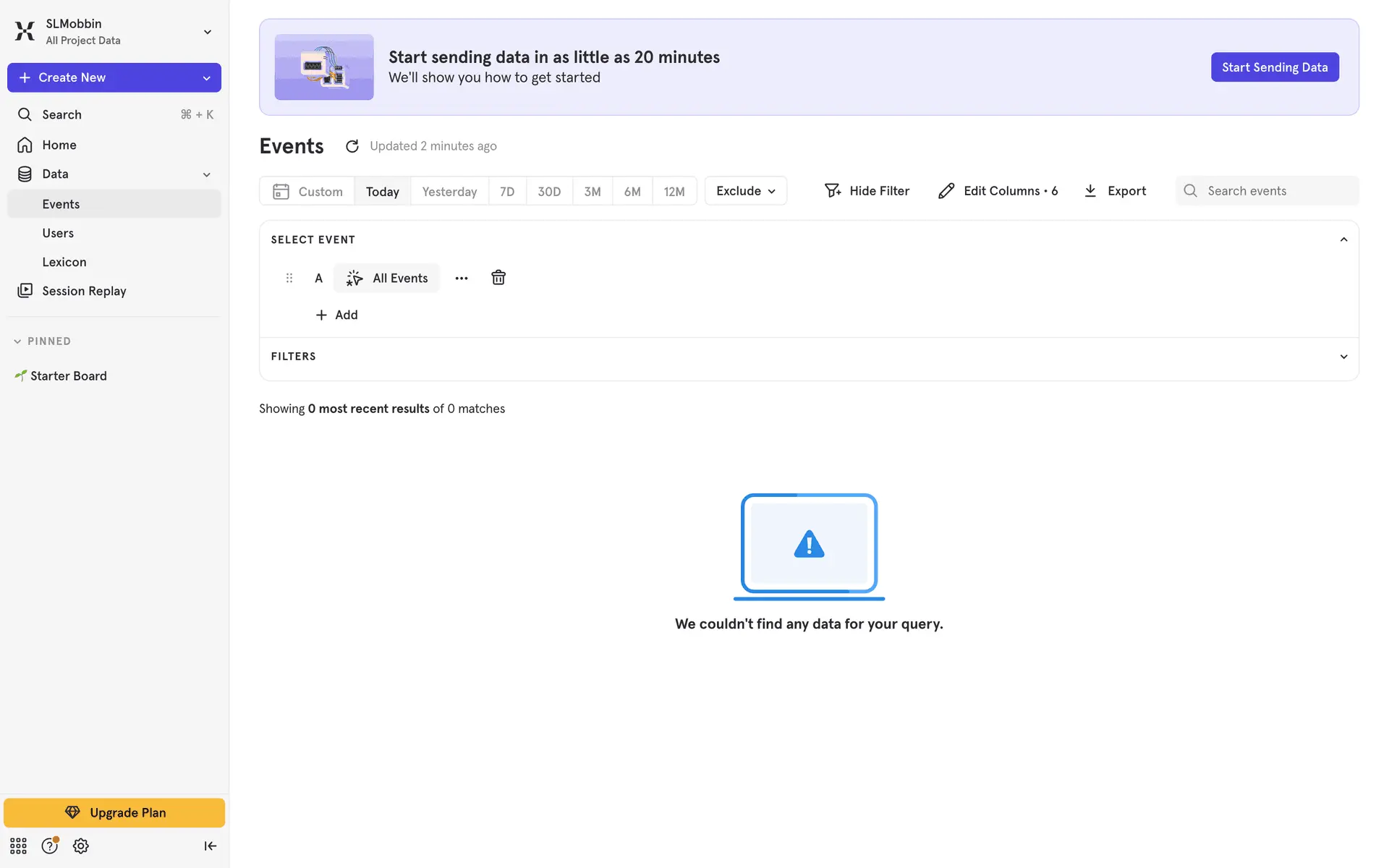Click Start Sending Data button
Viewport: 1389px width, 868px height.
tap(1274, 67)
